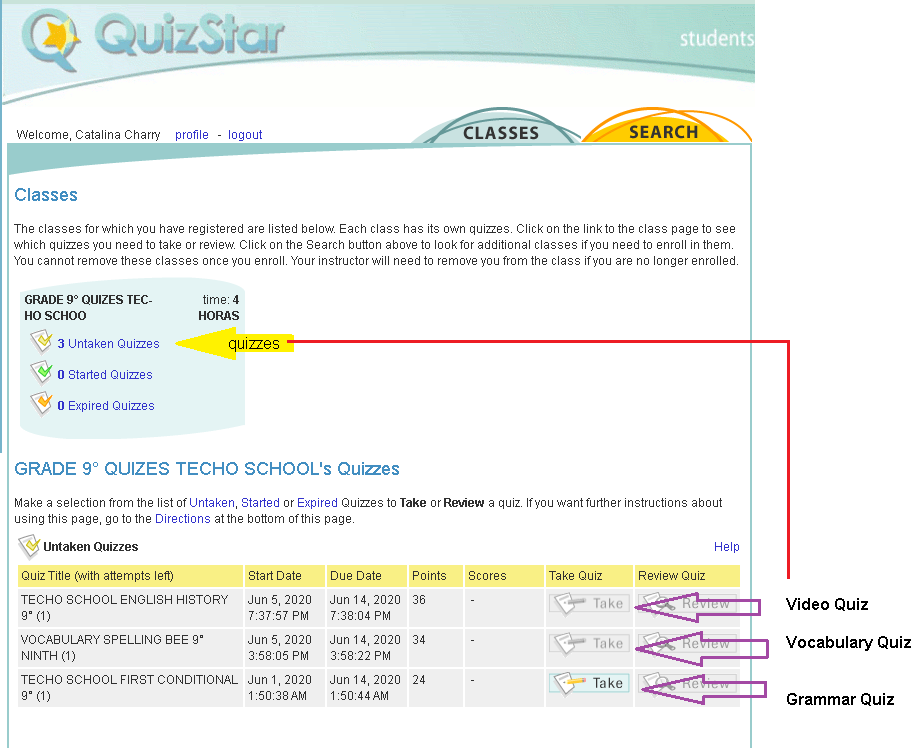Screen dimensions: 914x751
Task: Review the VOCABULARY SPELLING BEE quiz
Action: click(687, 643)
